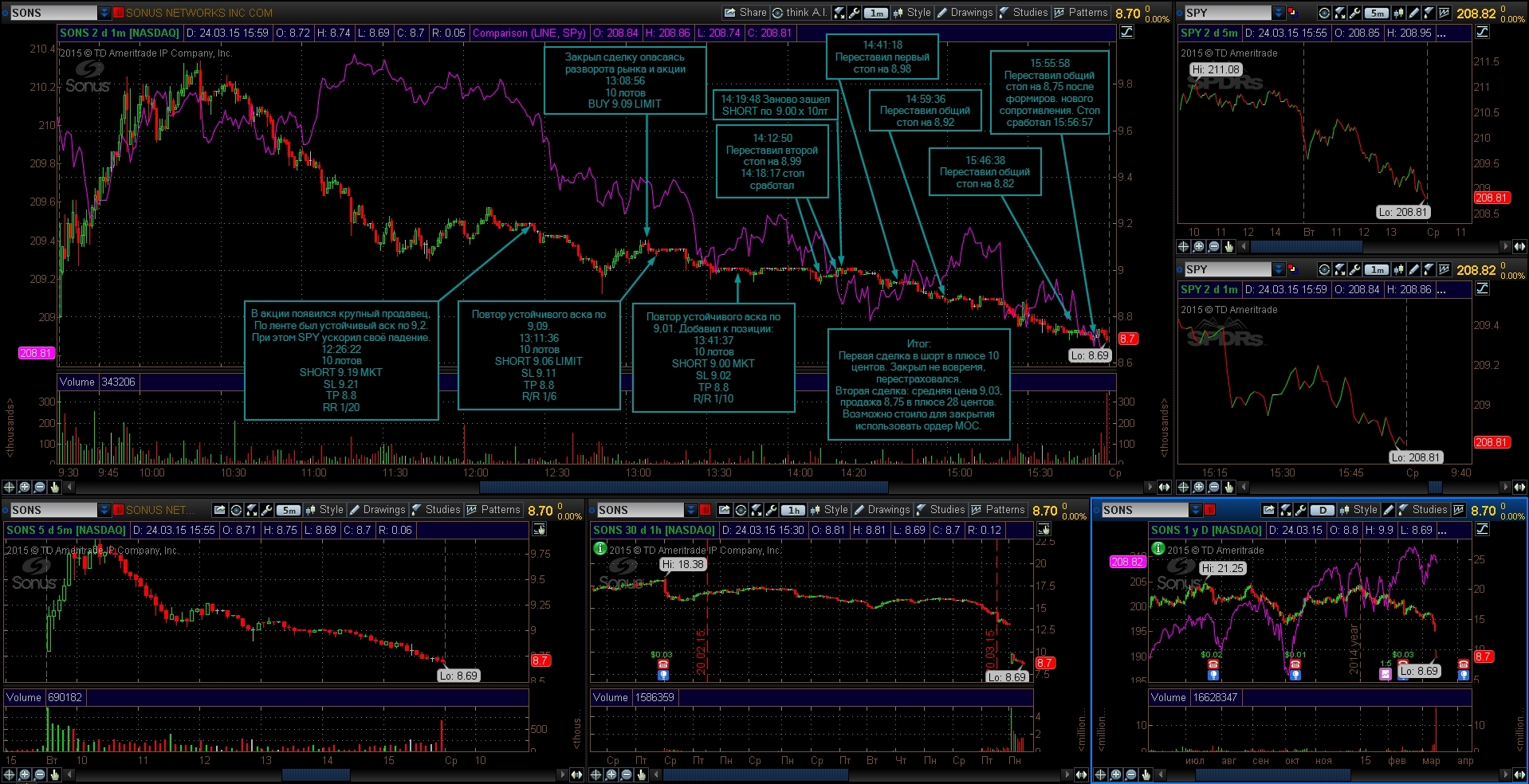
Task: Open Studies menu in main SONS 1m chart
Action: click(x=1024, y=13)
